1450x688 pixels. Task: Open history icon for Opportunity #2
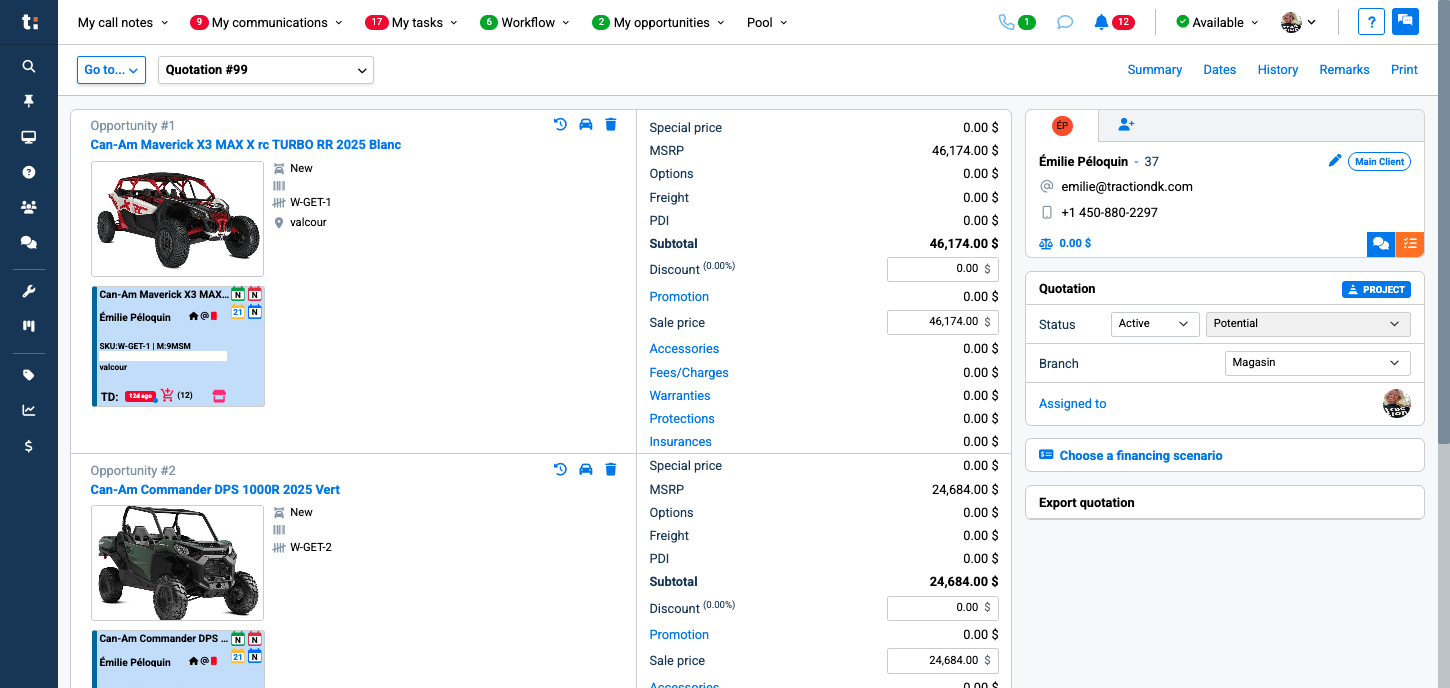coord(560,470)
